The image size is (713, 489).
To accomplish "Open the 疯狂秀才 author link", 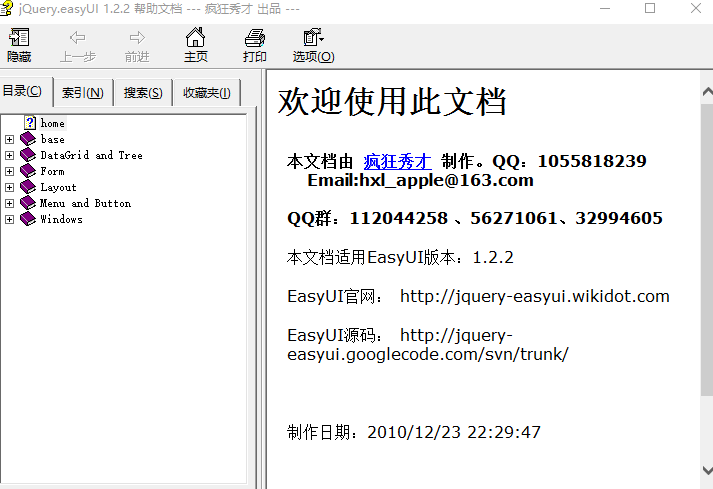I will [397, 161].
